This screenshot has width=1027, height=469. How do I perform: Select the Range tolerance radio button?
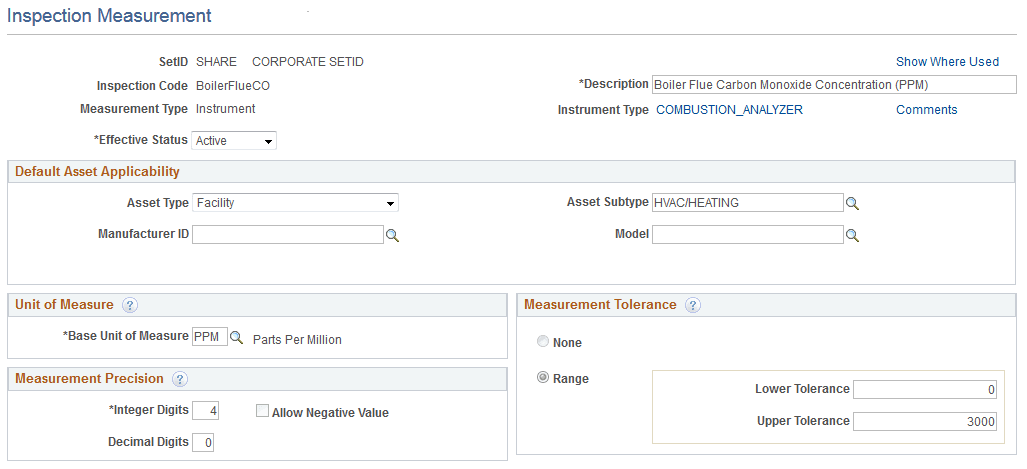pyautogui.click(x=543, y=378)
